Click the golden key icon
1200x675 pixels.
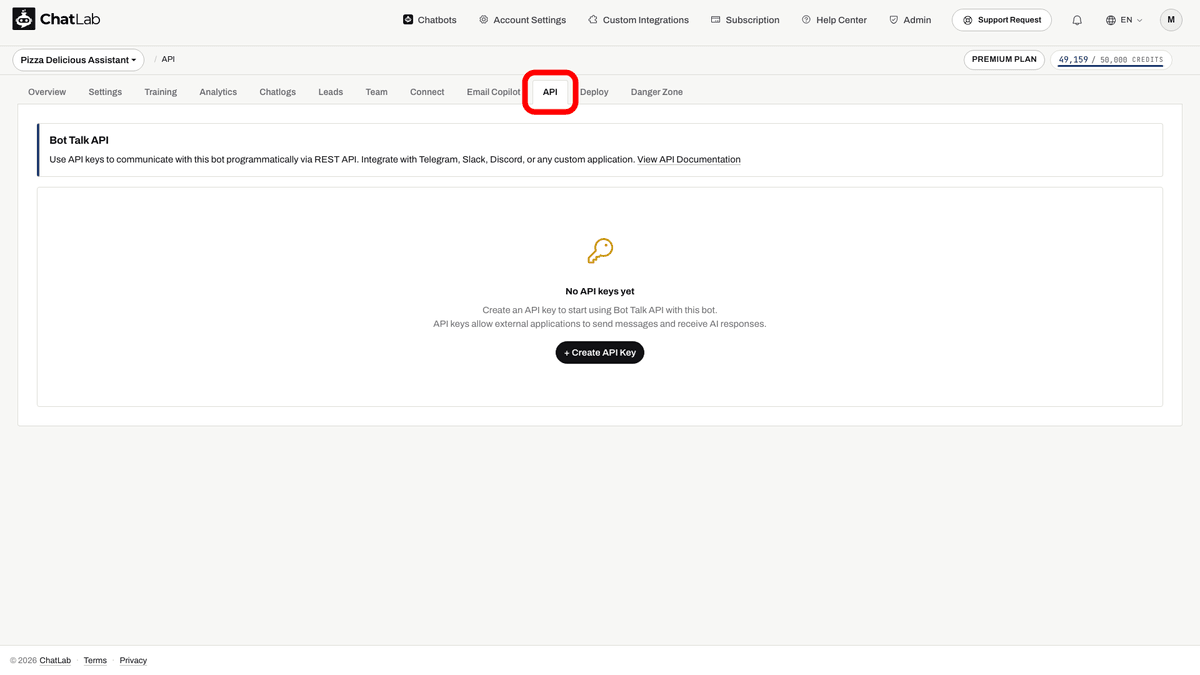pos(600,251)
